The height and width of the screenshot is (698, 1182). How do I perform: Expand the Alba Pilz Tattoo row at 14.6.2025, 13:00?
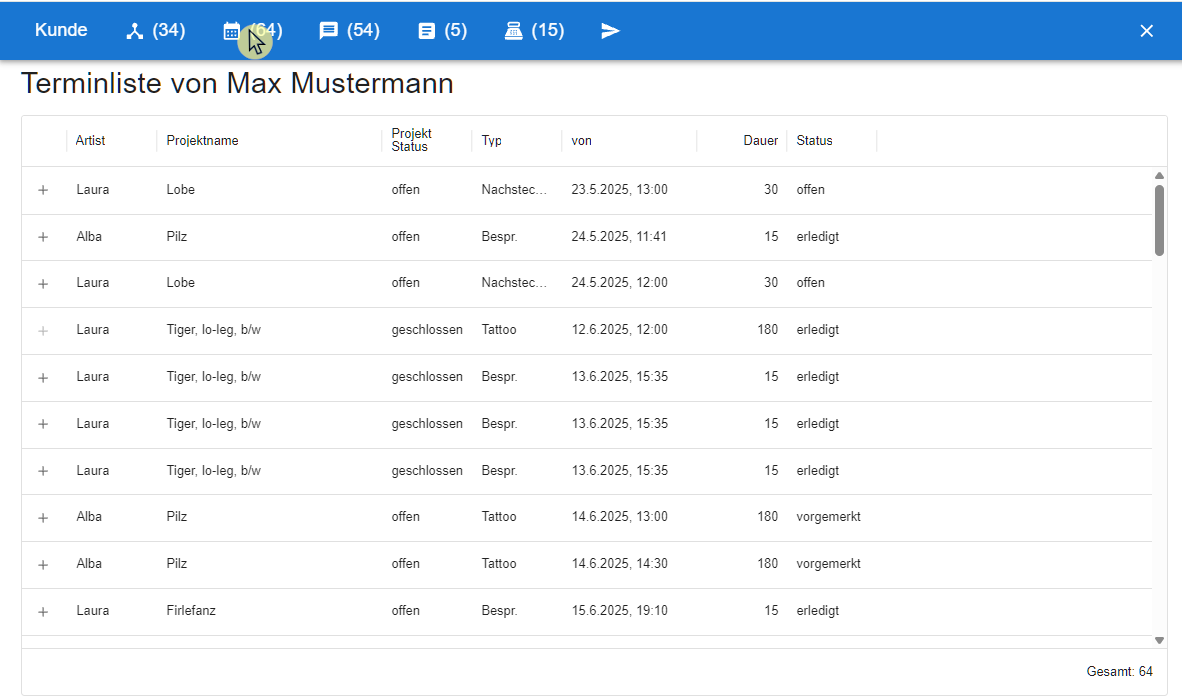[x=43, y=518]
